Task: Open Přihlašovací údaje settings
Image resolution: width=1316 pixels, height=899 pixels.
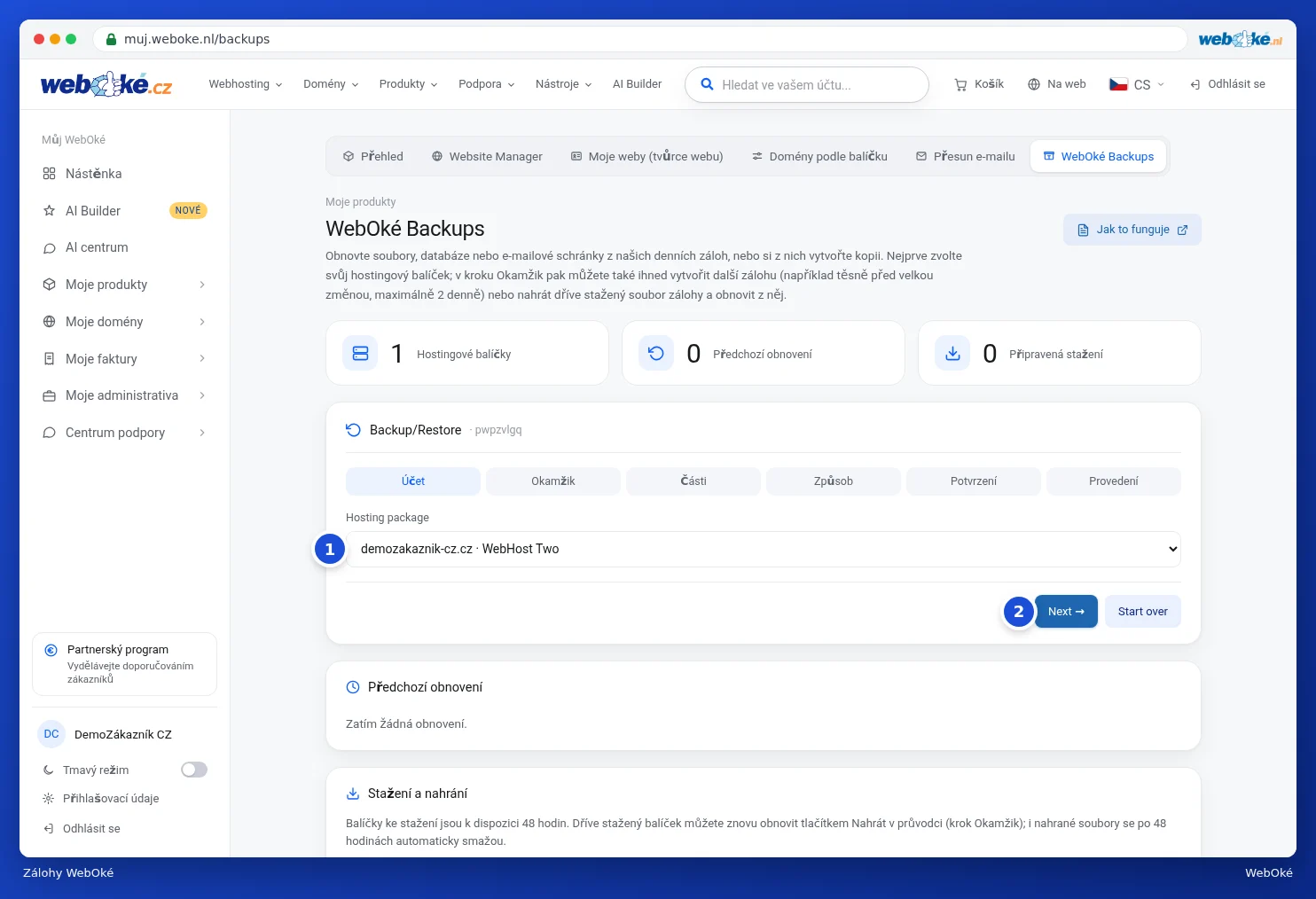Action: pos(101,798)
